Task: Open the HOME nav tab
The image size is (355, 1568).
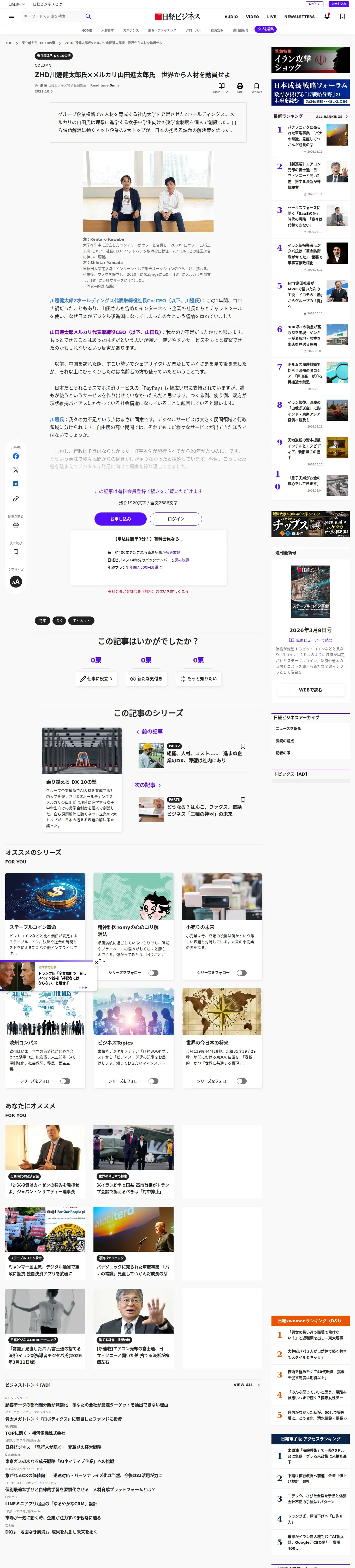Action: 86,30
